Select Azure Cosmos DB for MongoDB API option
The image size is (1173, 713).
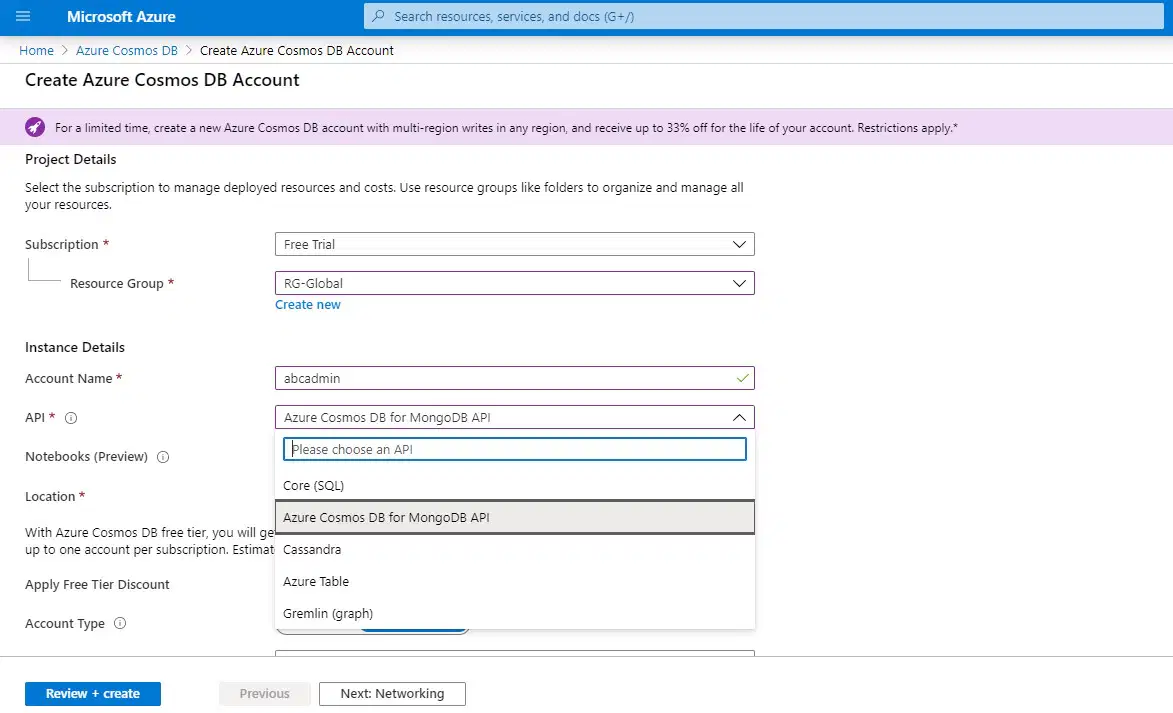coord(515,517)
